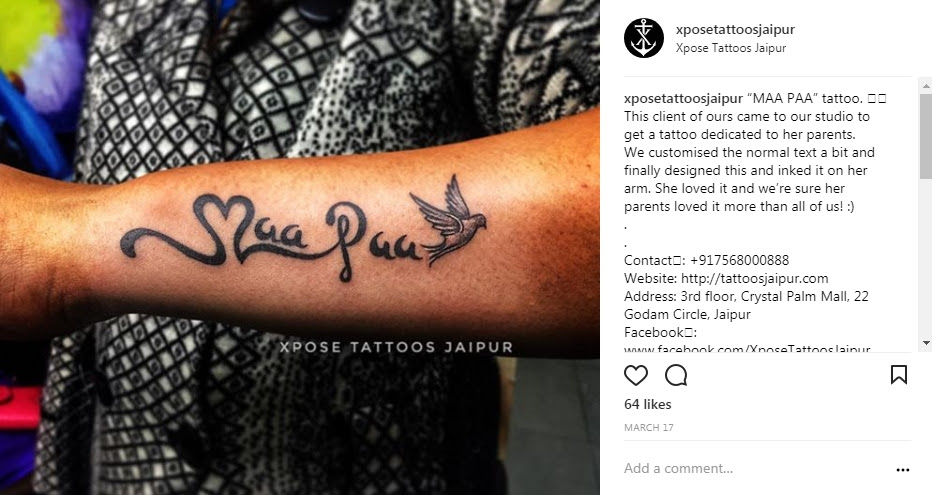Open the MARCH 17 post date link
This screenshot has width=932, height=495.
coord(648,427)
